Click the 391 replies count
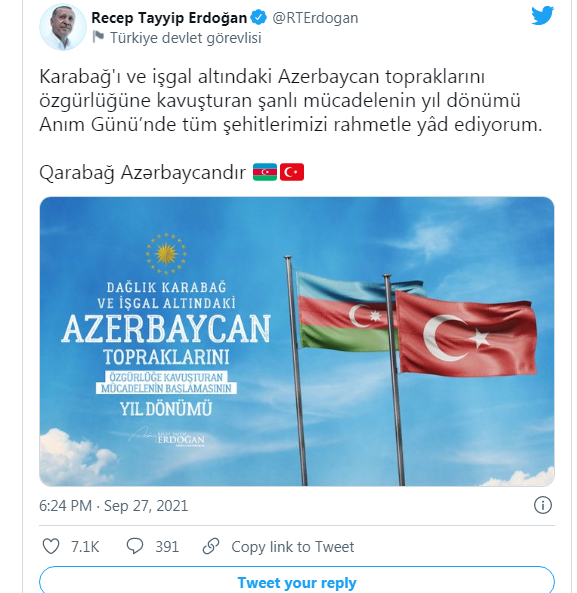 tap(167, 546)
